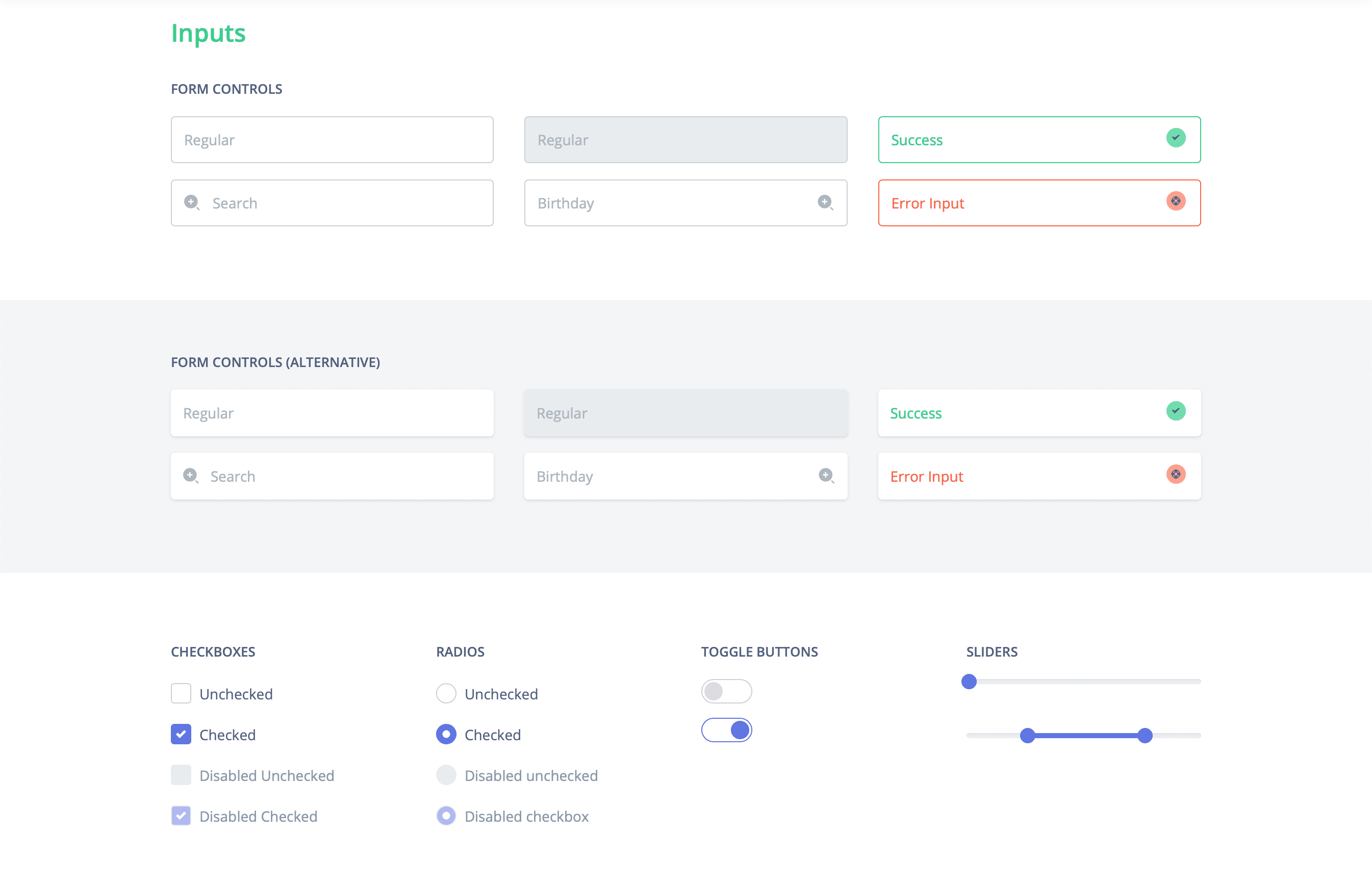Click the Disabled Checked checkbox
1372x886 pixels.
[181, 816]
